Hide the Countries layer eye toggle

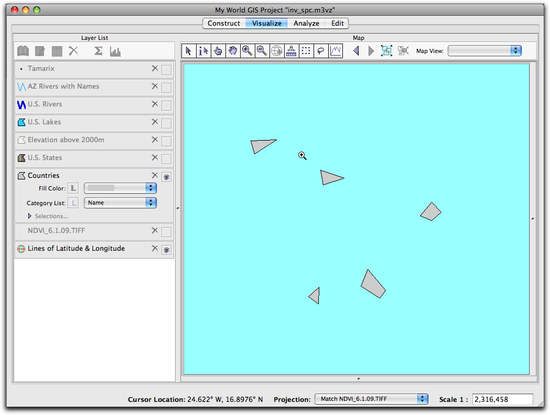[166, 177]
